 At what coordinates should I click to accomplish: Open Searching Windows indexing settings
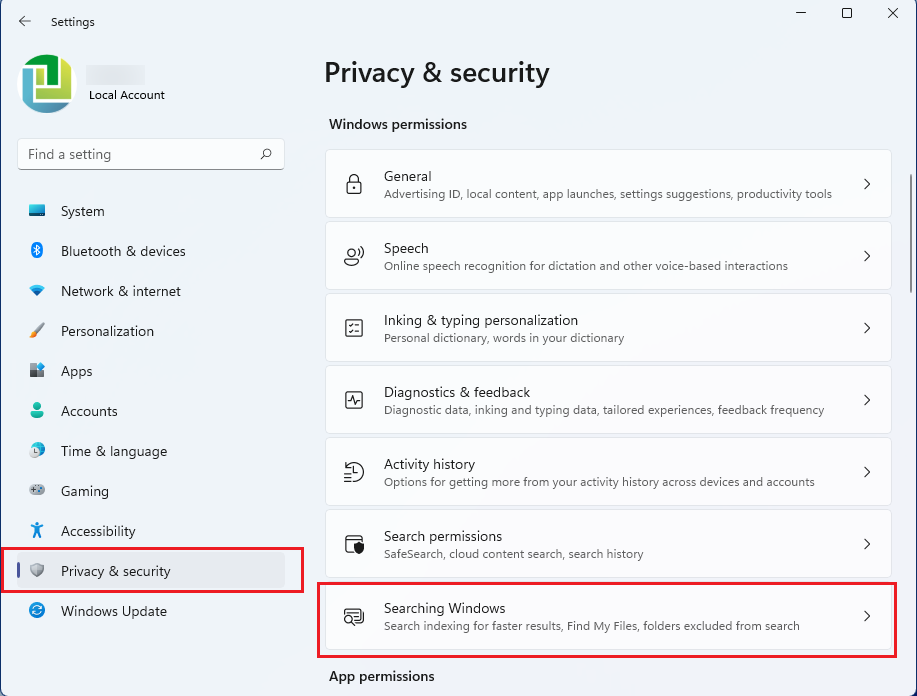(608, 618)
